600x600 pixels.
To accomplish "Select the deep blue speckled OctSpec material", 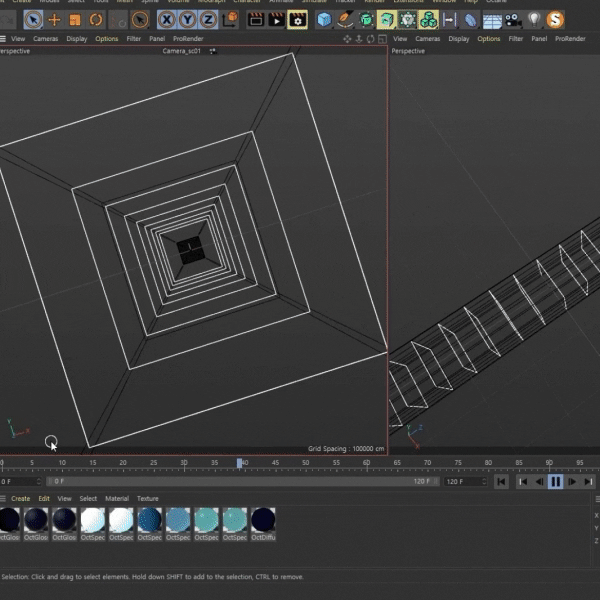I will [x=150, y=524].
